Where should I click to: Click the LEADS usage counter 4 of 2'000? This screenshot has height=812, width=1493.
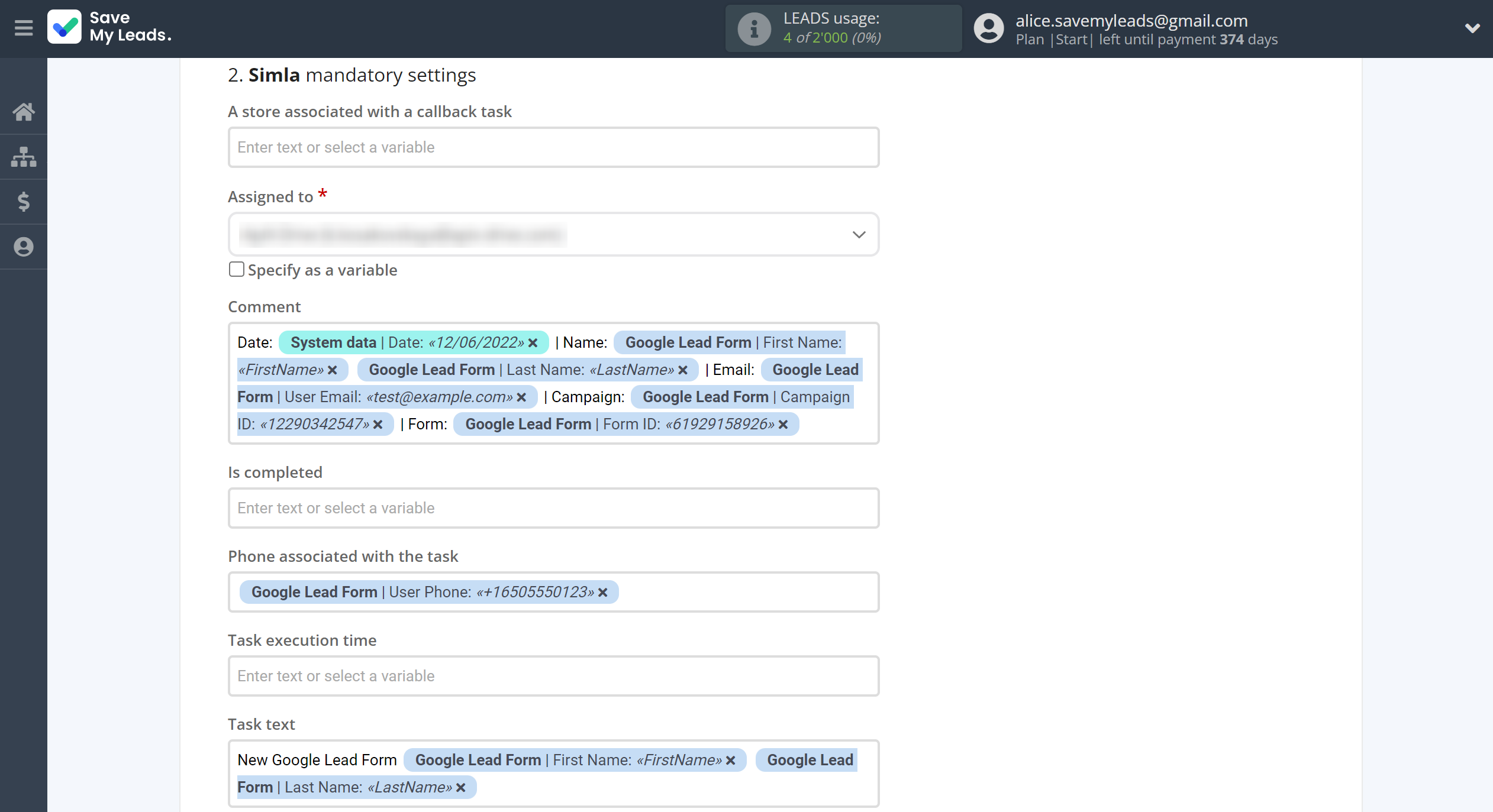pyautogui.click(x=832, y=38)
